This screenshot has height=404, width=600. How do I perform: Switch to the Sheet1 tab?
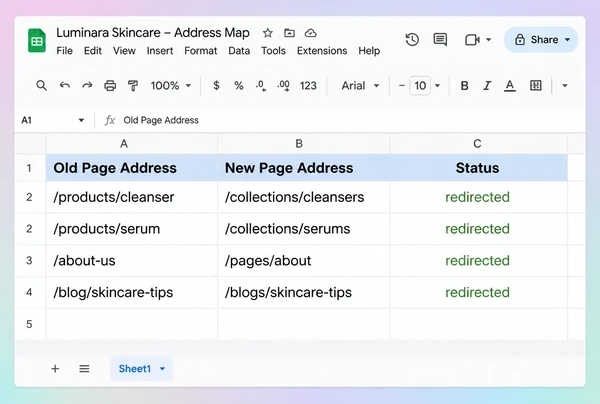[142, 369]
